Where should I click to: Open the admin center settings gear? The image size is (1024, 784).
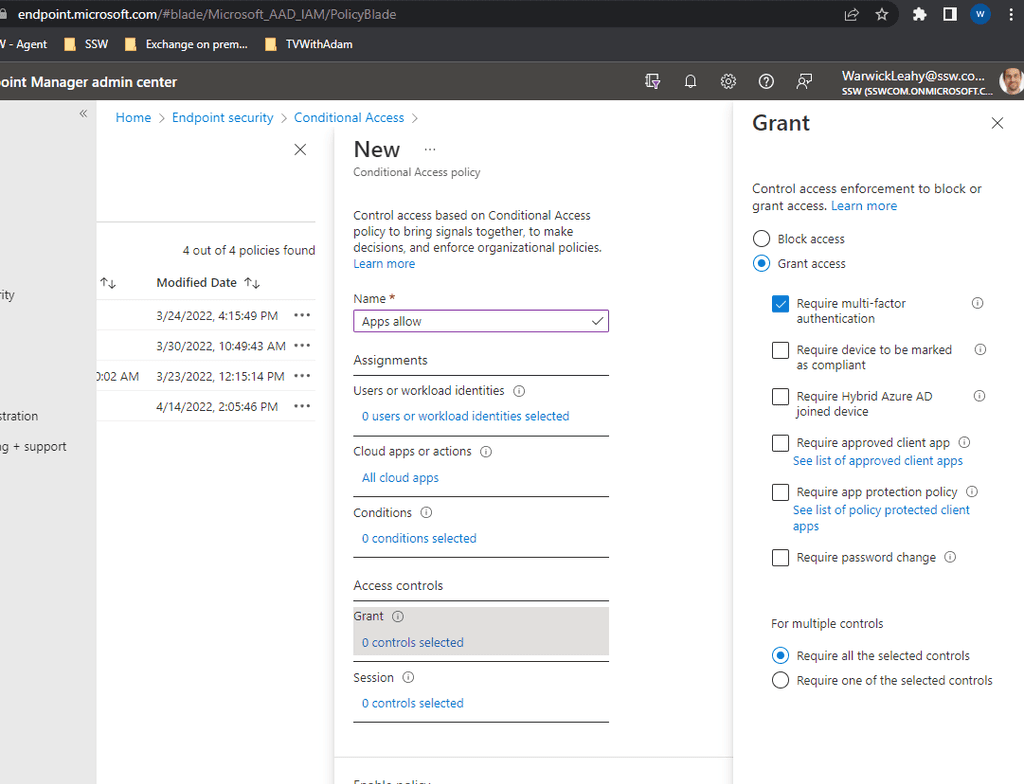pyautogui.click(x=728, y=81)
